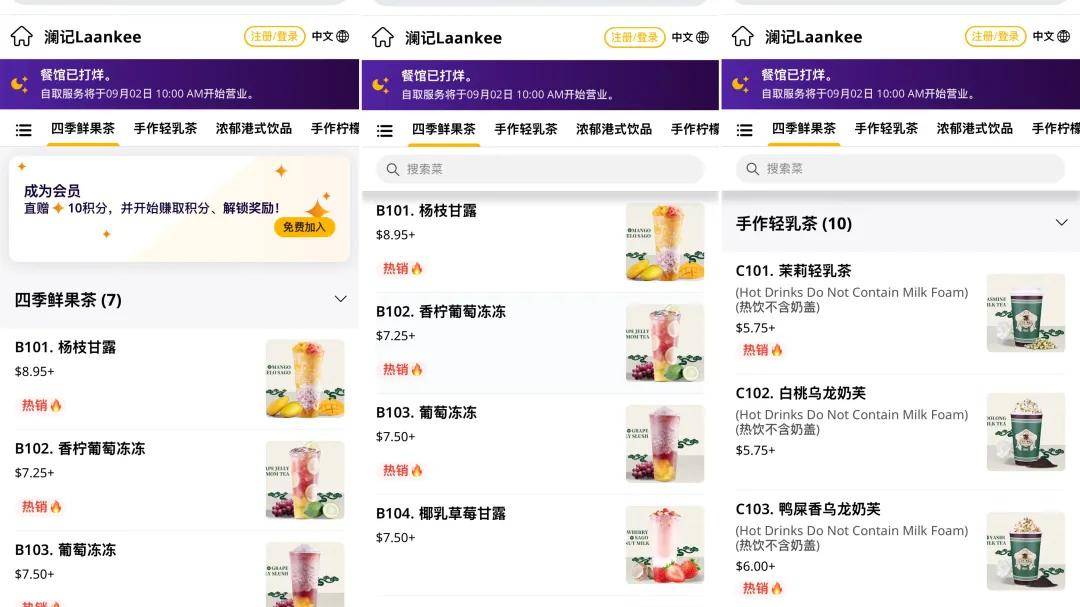Click the globe icon in the left panel header
Viewport: 1080px width, 607px height.
coord(342,37)
